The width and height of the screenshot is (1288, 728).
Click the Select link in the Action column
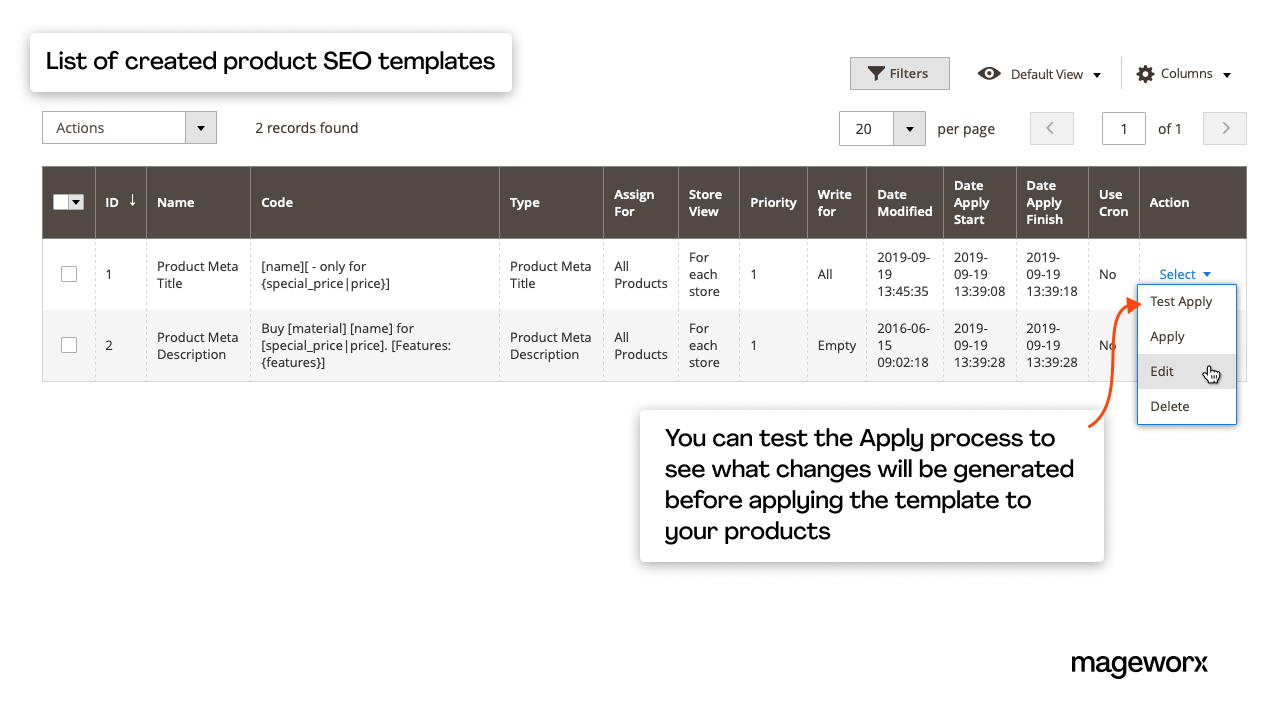tap(1178, 273)
